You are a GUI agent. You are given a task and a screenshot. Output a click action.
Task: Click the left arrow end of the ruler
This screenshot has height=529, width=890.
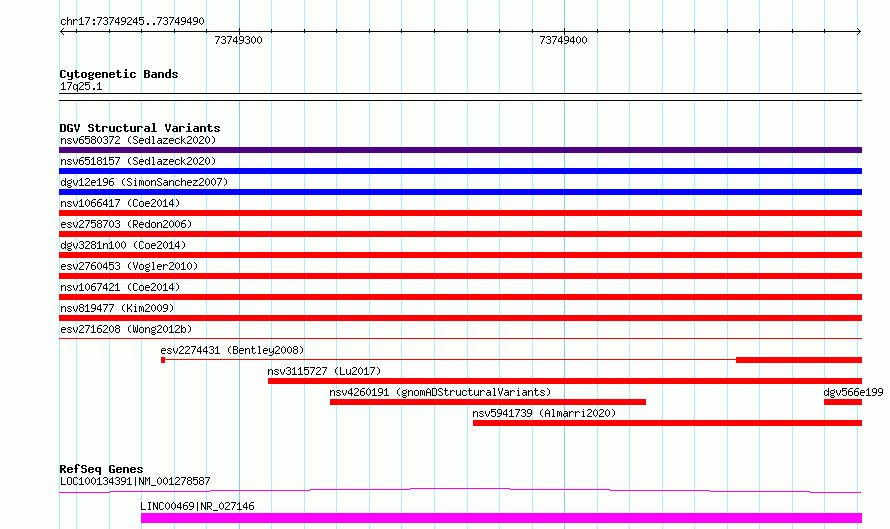[x=62, y=32]
